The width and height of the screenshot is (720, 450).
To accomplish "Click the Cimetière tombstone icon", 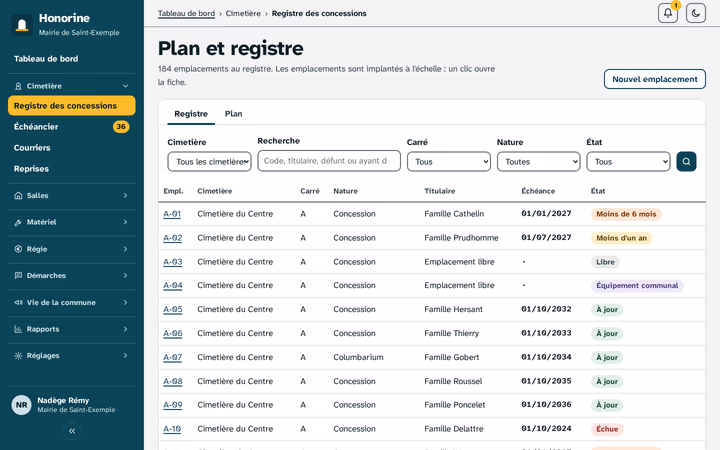I will (18, 86).
